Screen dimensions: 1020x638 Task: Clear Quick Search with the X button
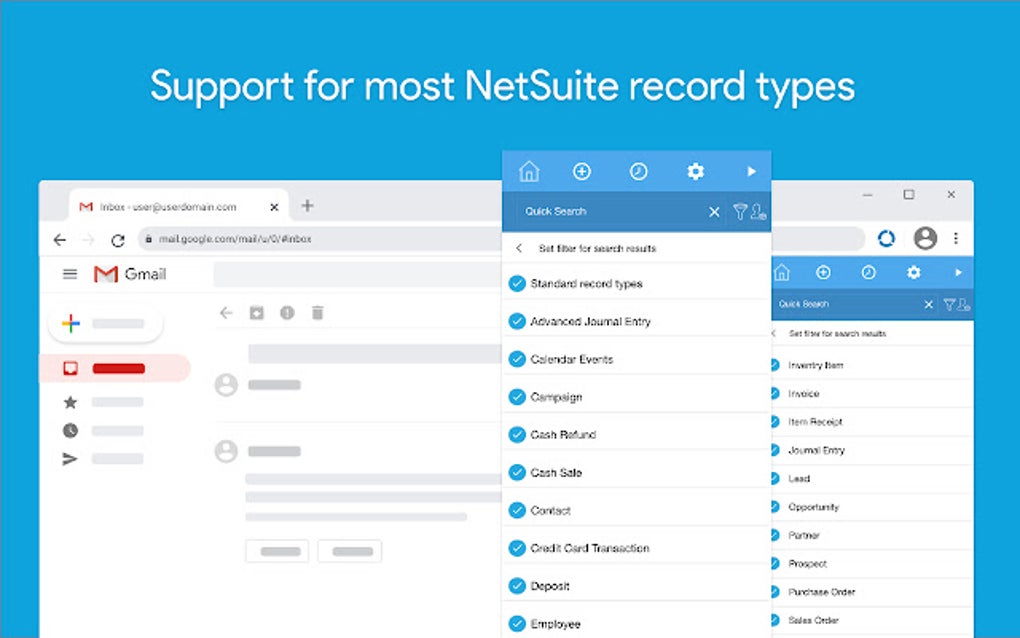click(x=714, y=211)
